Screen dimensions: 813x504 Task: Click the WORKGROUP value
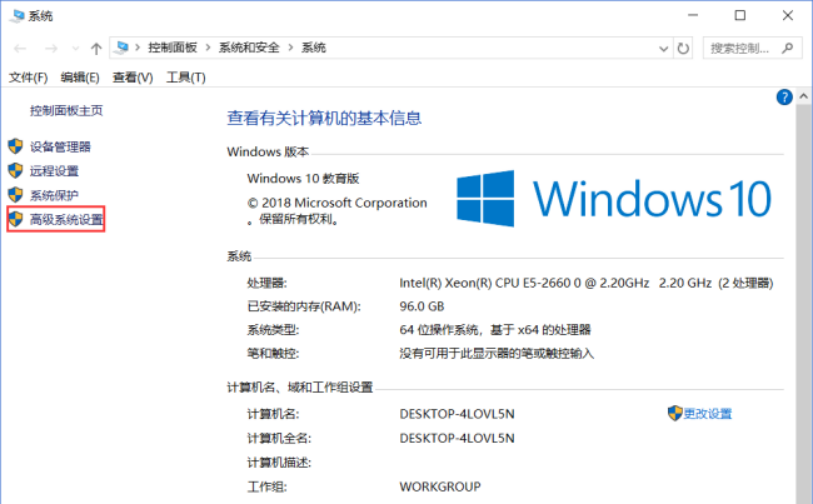(x=440, y=487)
